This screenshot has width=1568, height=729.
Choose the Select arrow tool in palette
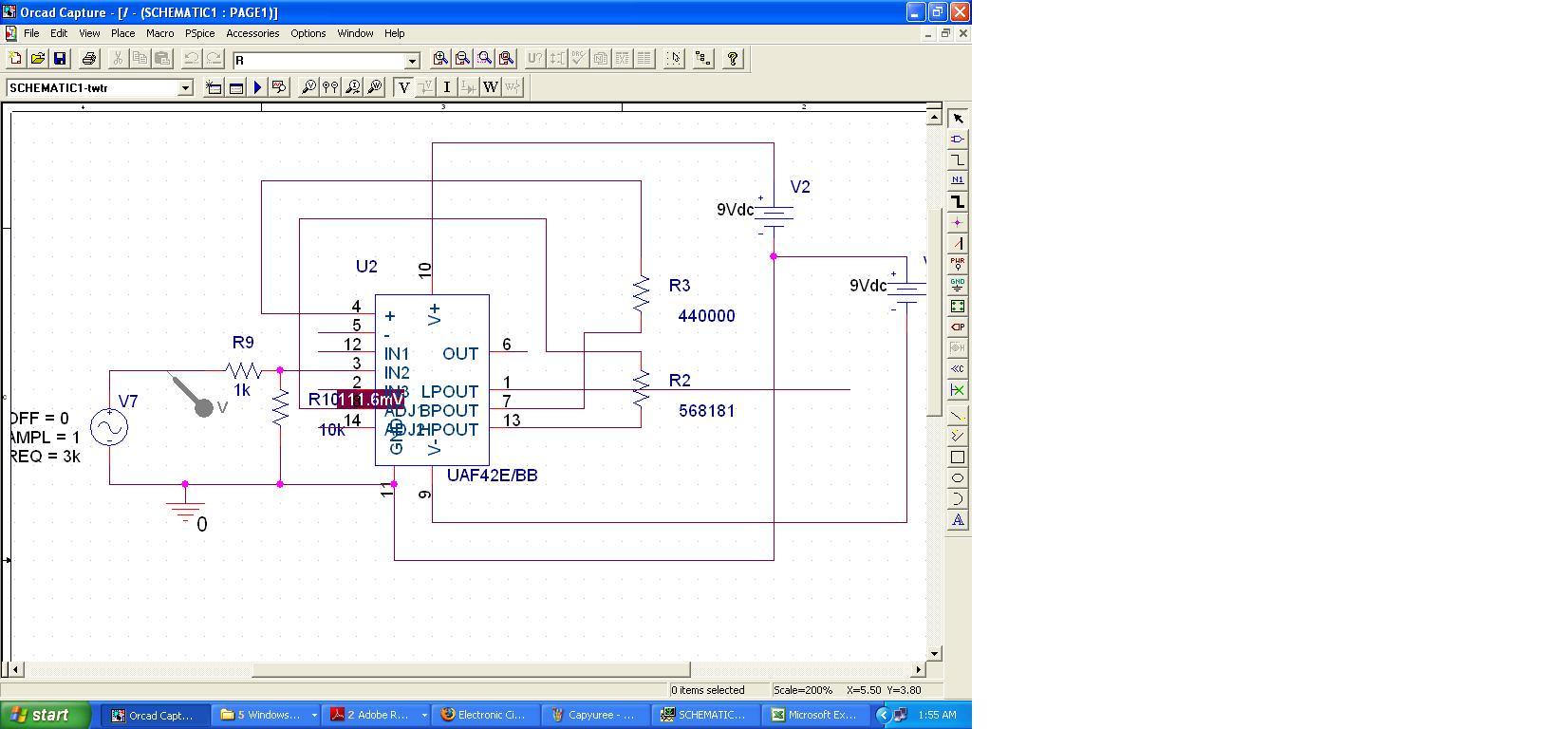[957, 119]
